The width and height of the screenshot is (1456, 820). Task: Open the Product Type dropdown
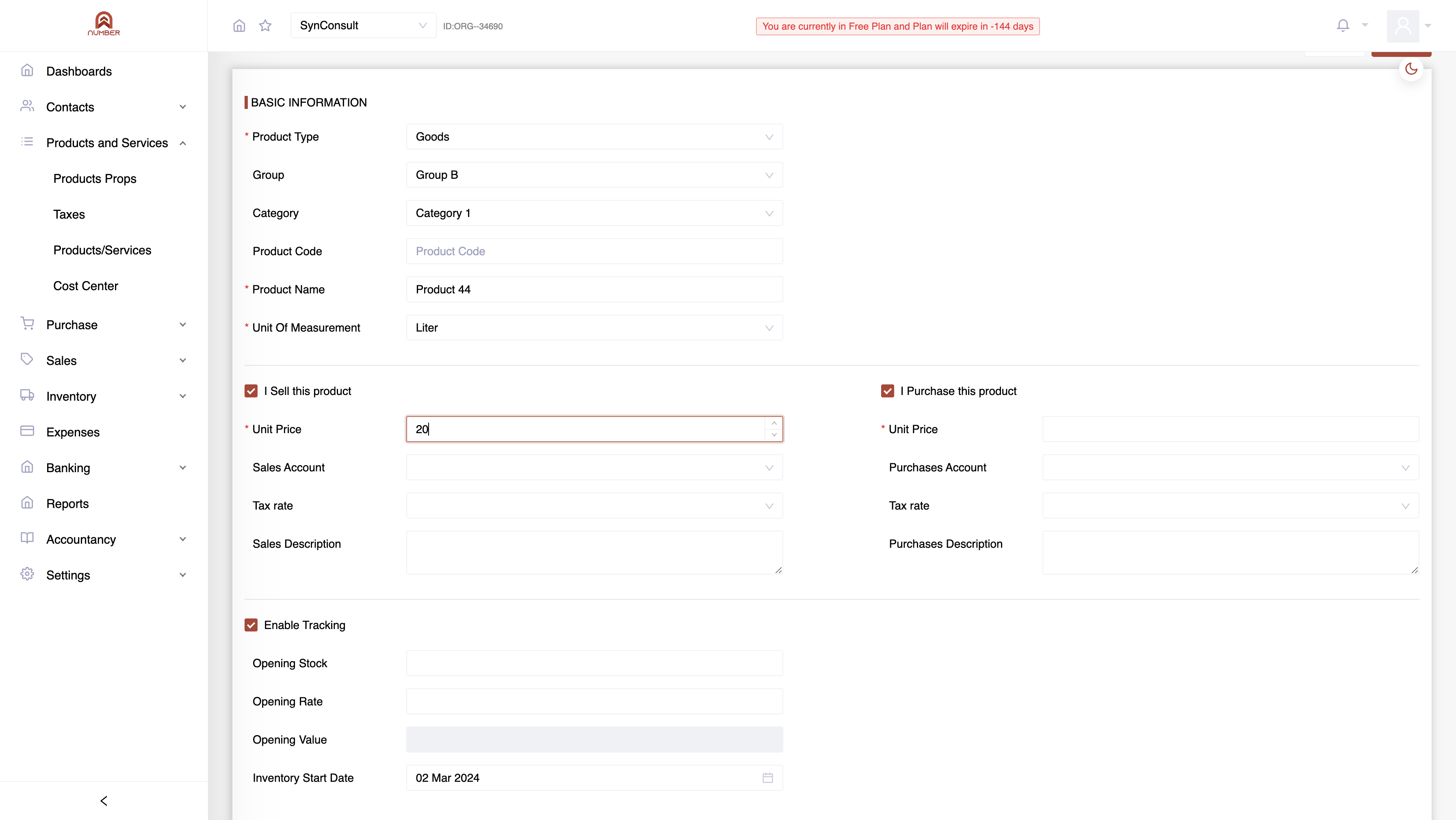click(x=594, y=137)
